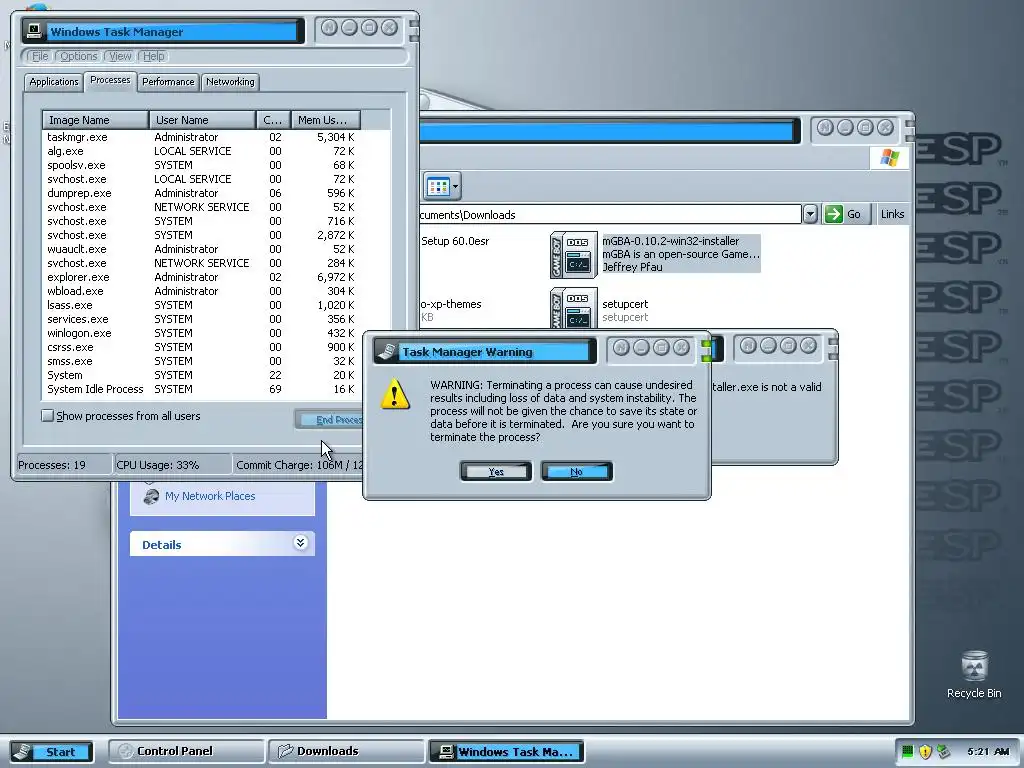The height and width of the screenshot is (768, 1024).
Task: Click the green Task Manager tray icon
Action: tap(907, 752)
